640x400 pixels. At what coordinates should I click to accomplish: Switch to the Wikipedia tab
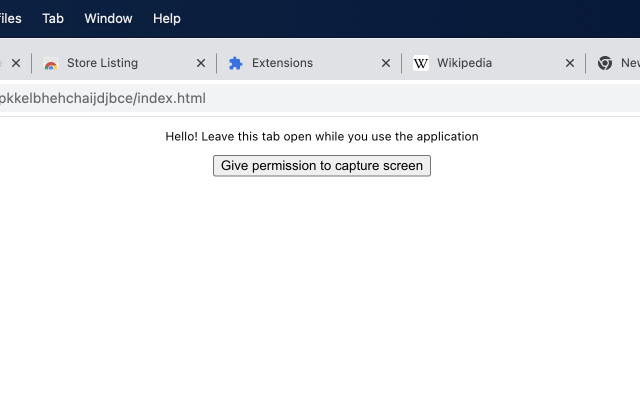[493, 63]
